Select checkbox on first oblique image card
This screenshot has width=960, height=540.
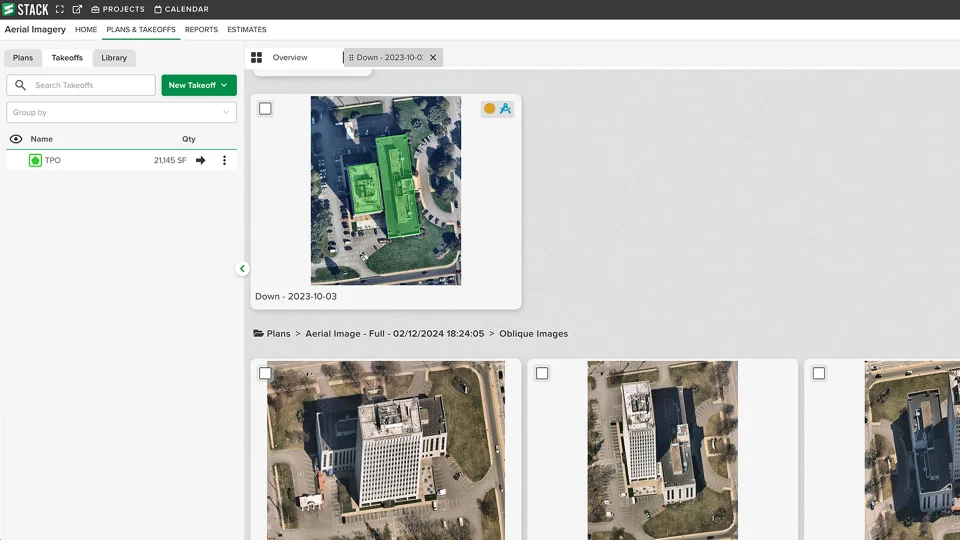tap(265, 373)
